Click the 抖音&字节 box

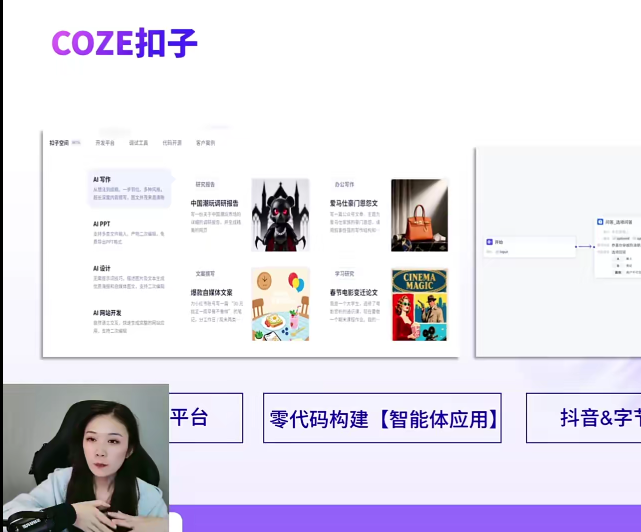coord(584,418)
